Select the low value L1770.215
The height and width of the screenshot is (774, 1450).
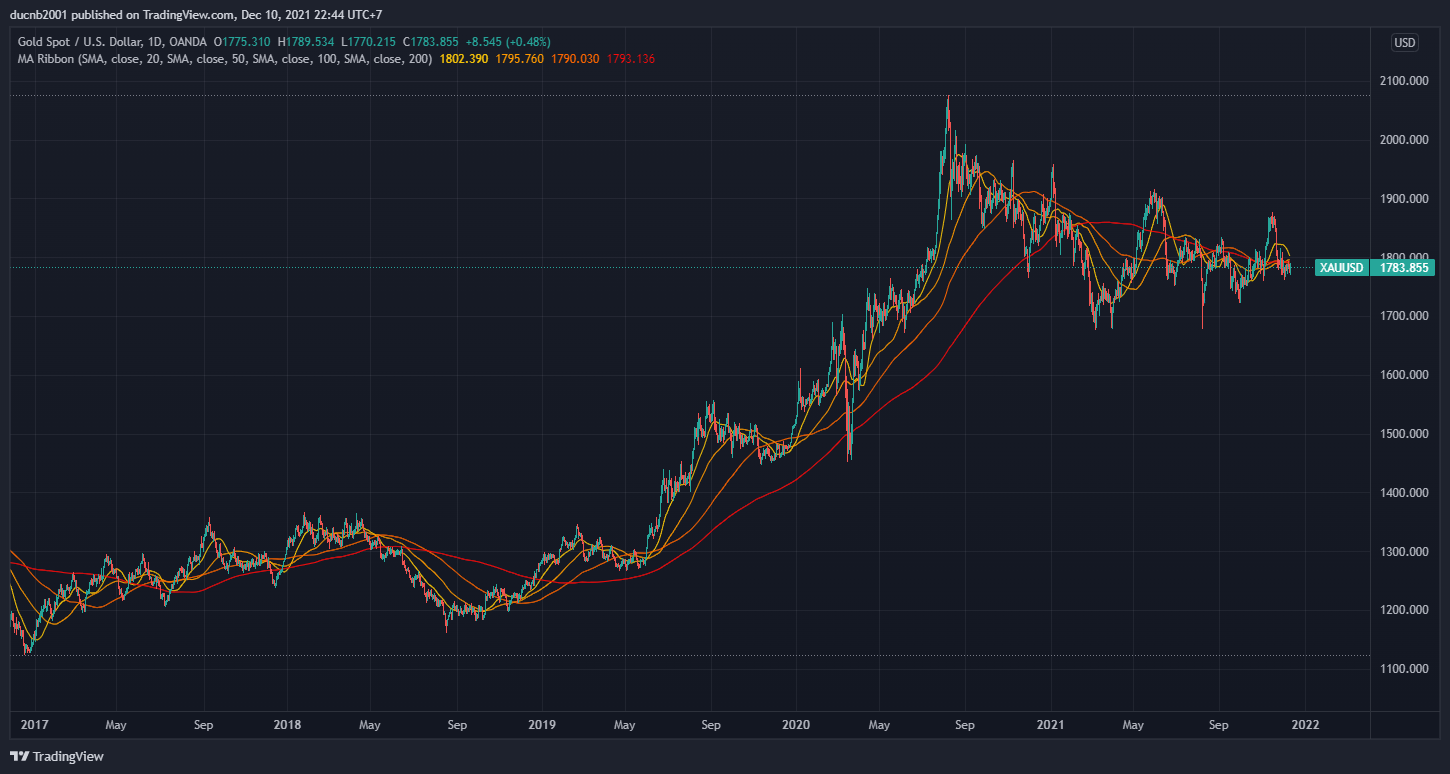[368, 42]
